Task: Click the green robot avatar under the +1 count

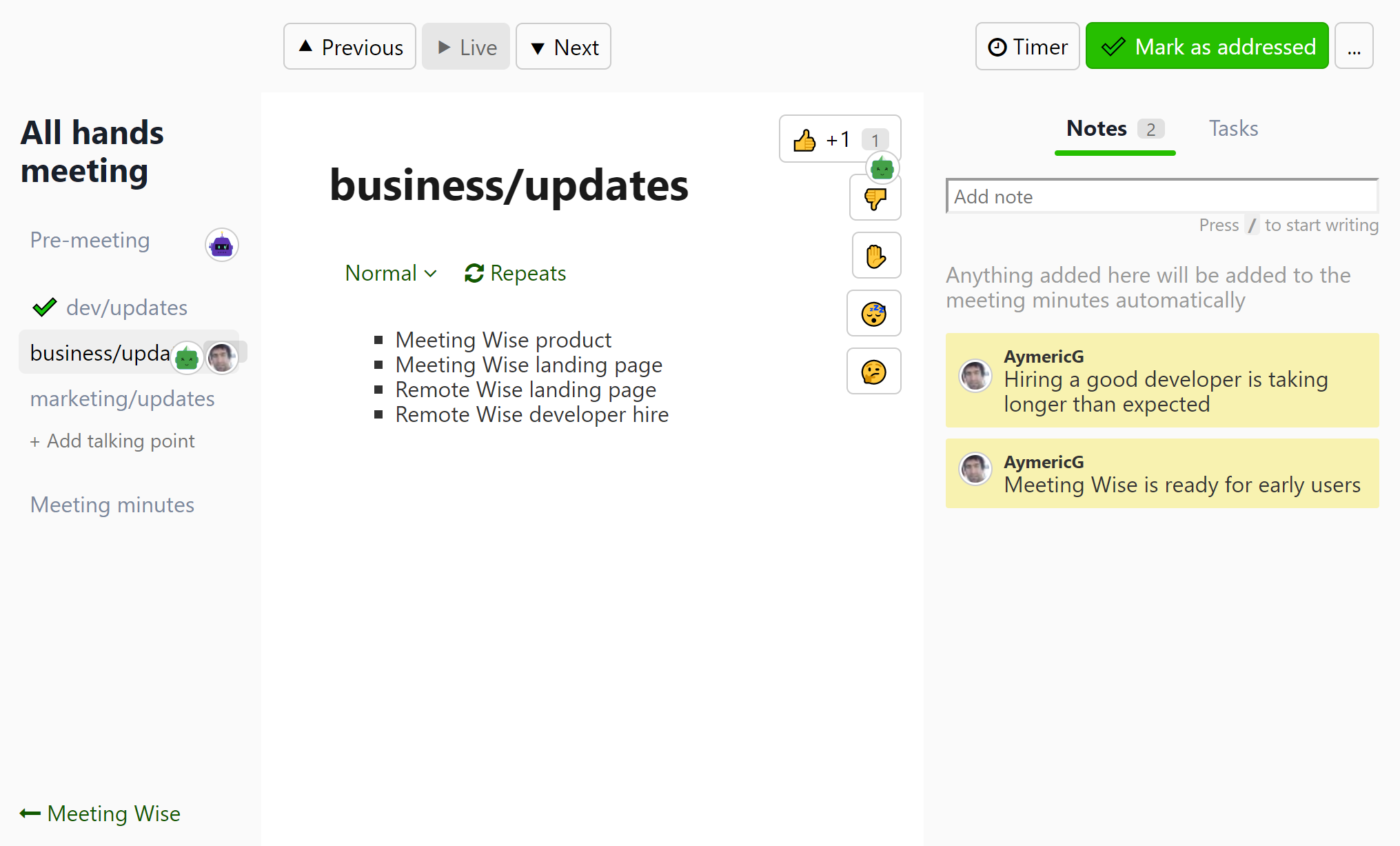Action: click(x=882, y=168)
